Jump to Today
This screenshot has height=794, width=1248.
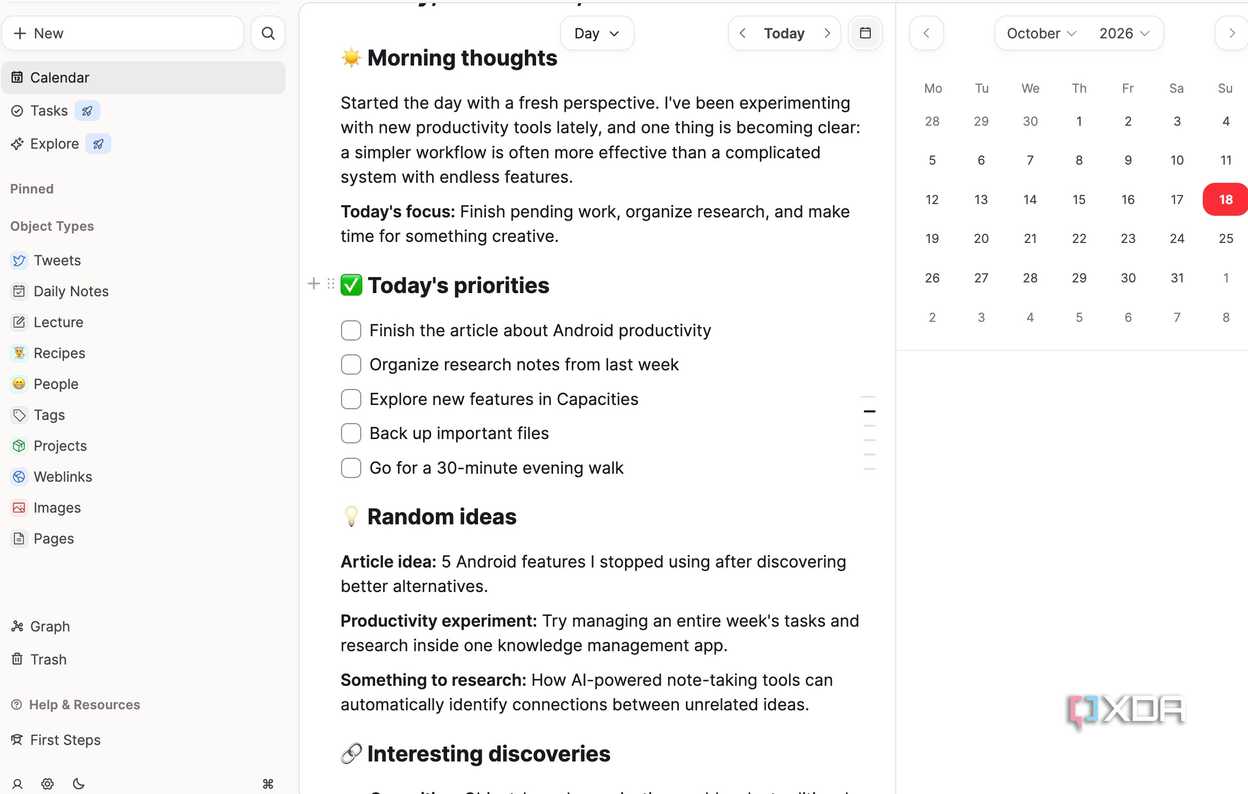784,33
